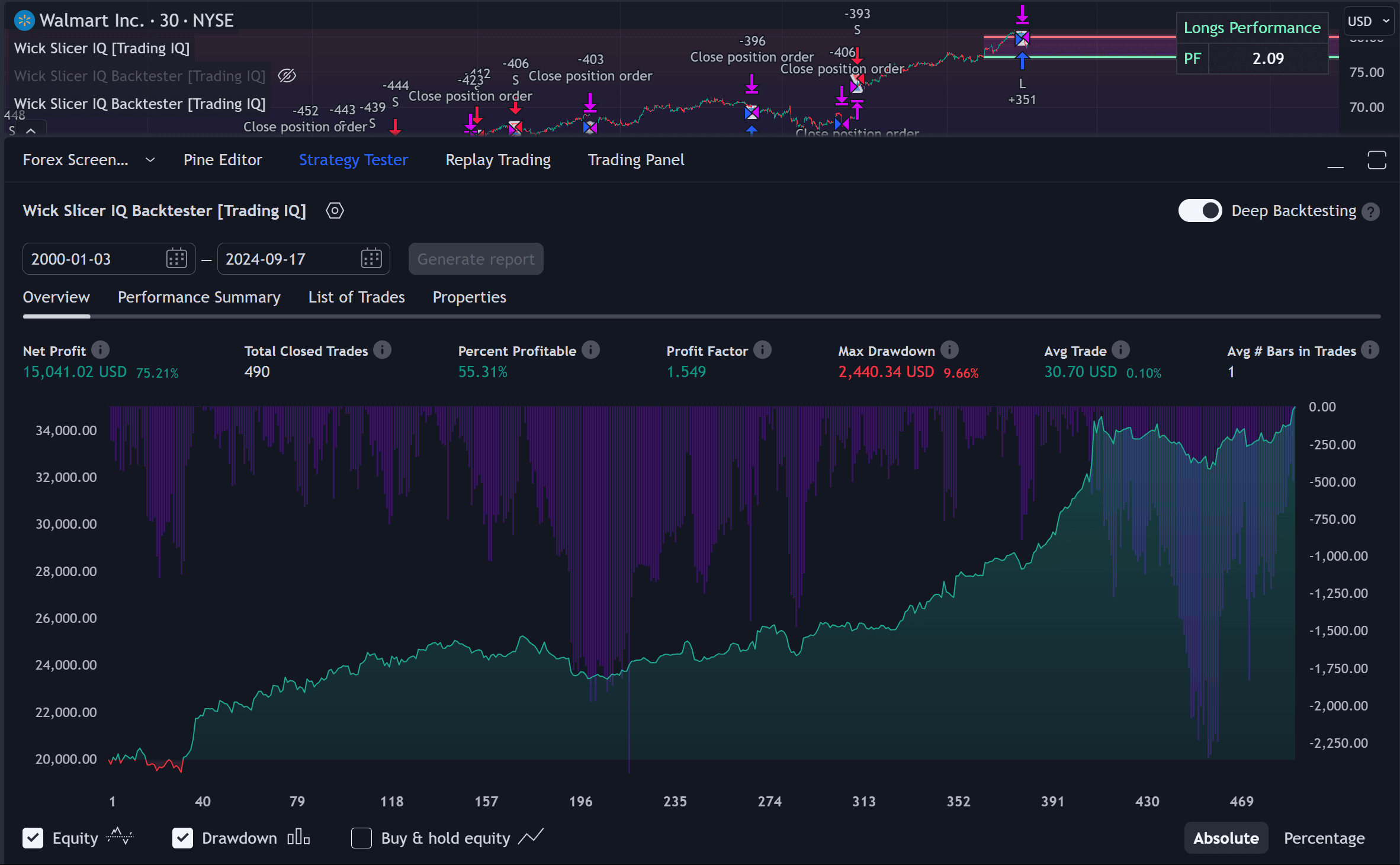The width and height of the screenshot is (1400, 865).
Task: Click Avg Trade value 30.70 USD
Action: [x=1080, y=372]
